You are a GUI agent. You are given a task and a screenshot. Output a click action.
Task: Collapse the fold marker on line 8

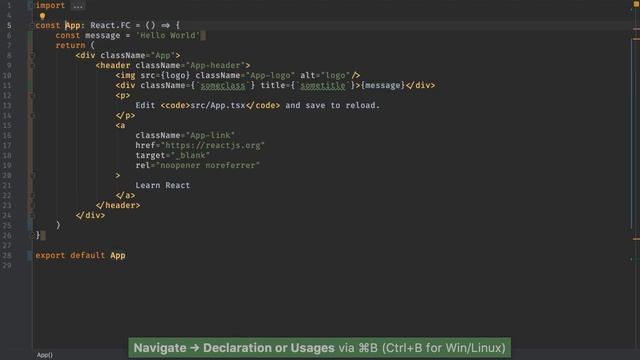click(x=32, y=56)
